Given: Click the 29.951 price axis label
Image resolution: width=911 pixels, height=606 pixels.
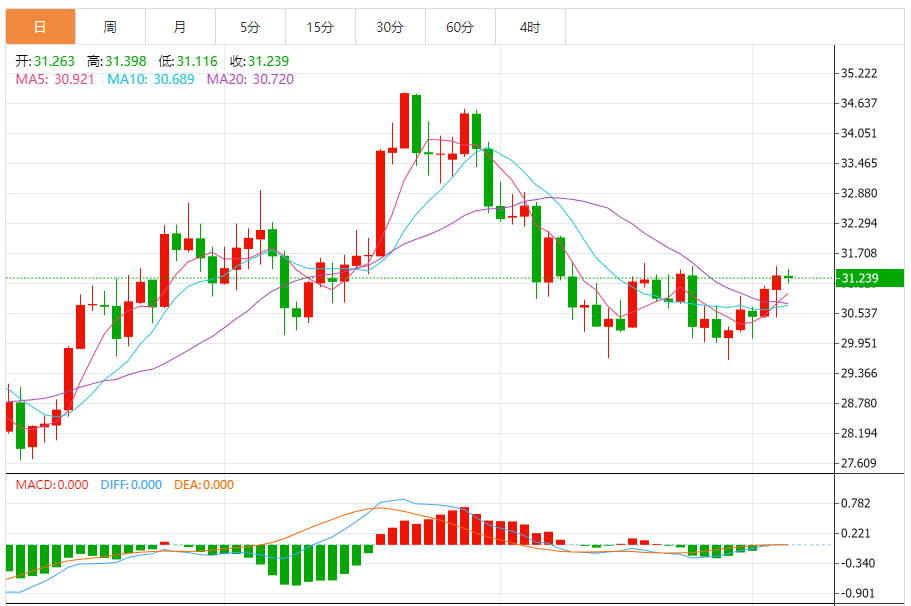Looking at the screenshot, I should tap(859, 343).
